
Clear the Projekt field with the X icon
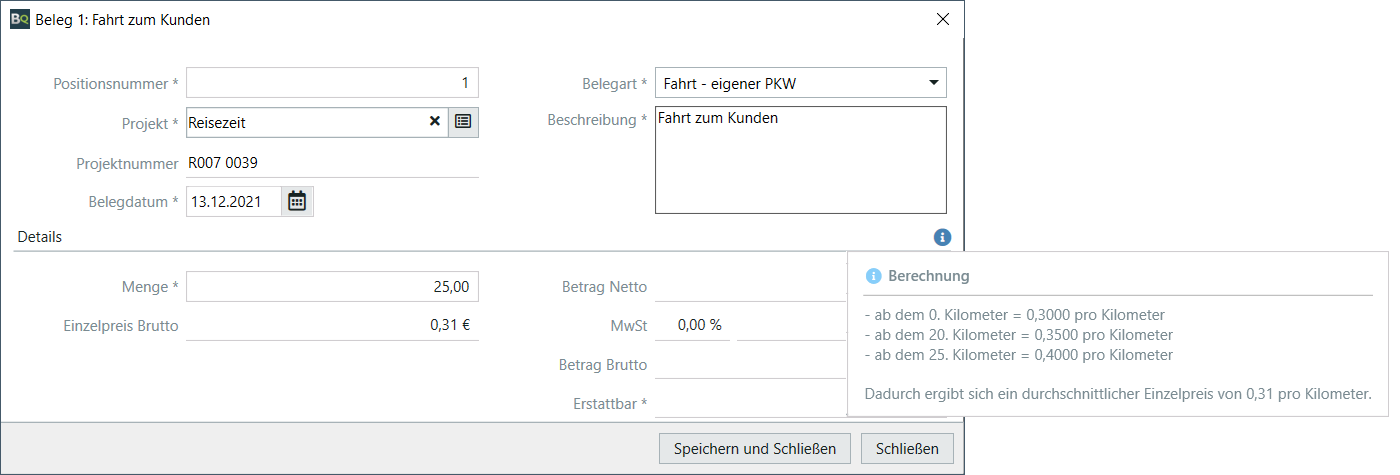pos(435,122)
